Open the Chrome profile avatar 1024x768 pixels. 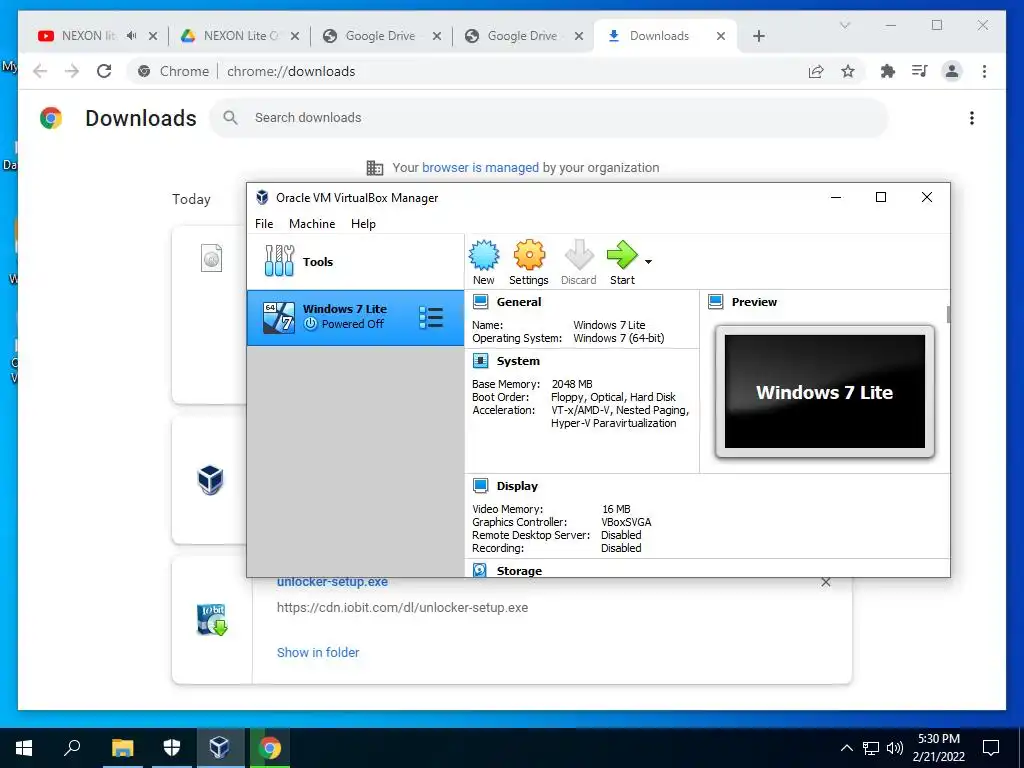tap(952, 71)
